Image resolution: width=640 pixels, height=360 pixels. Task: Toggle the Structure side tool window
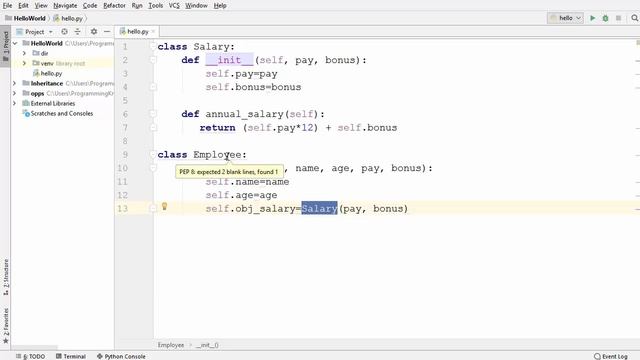6,277
